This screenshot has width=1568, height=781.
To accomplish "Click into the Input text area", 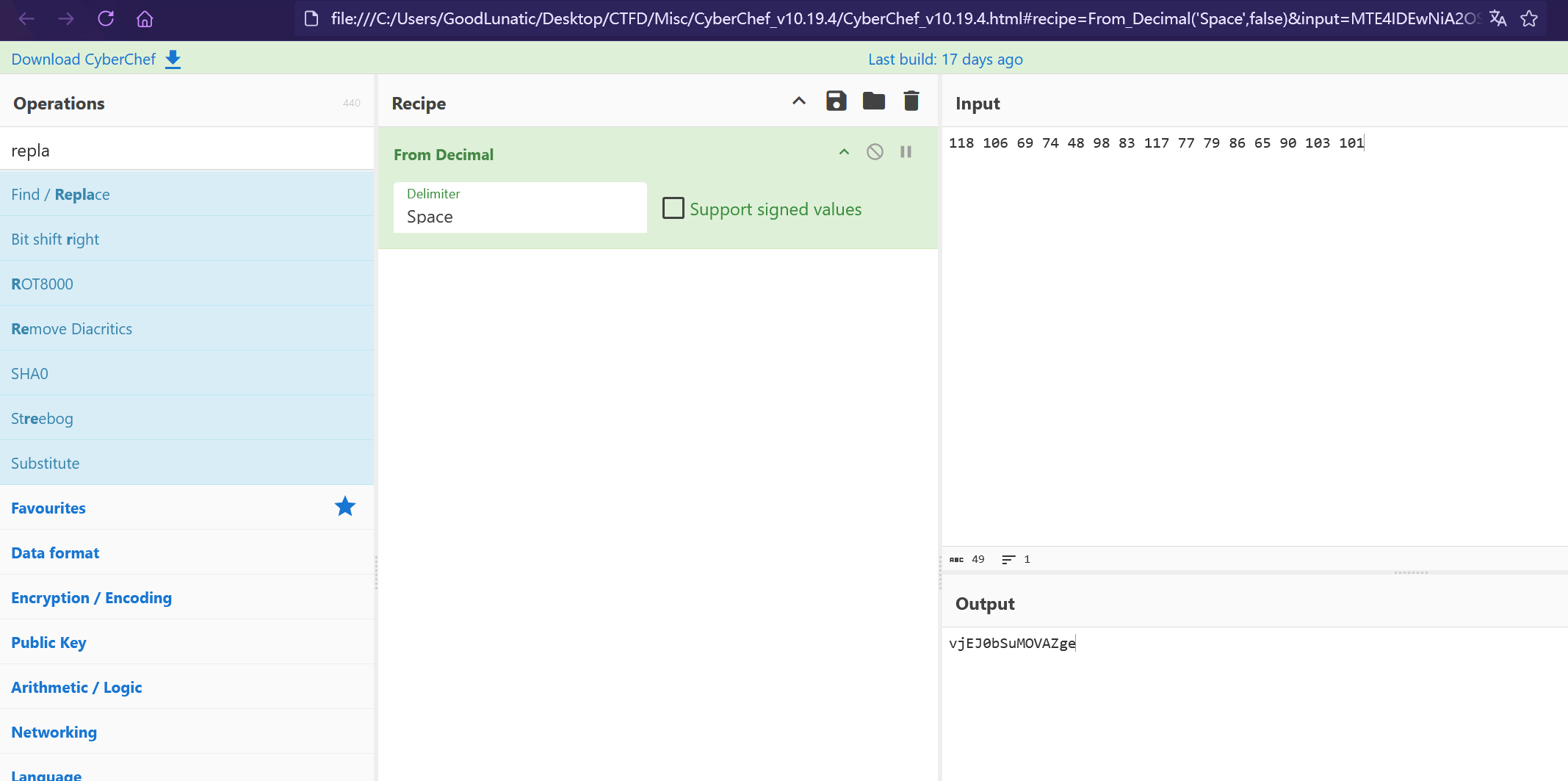I will [x=1254, y=338].
